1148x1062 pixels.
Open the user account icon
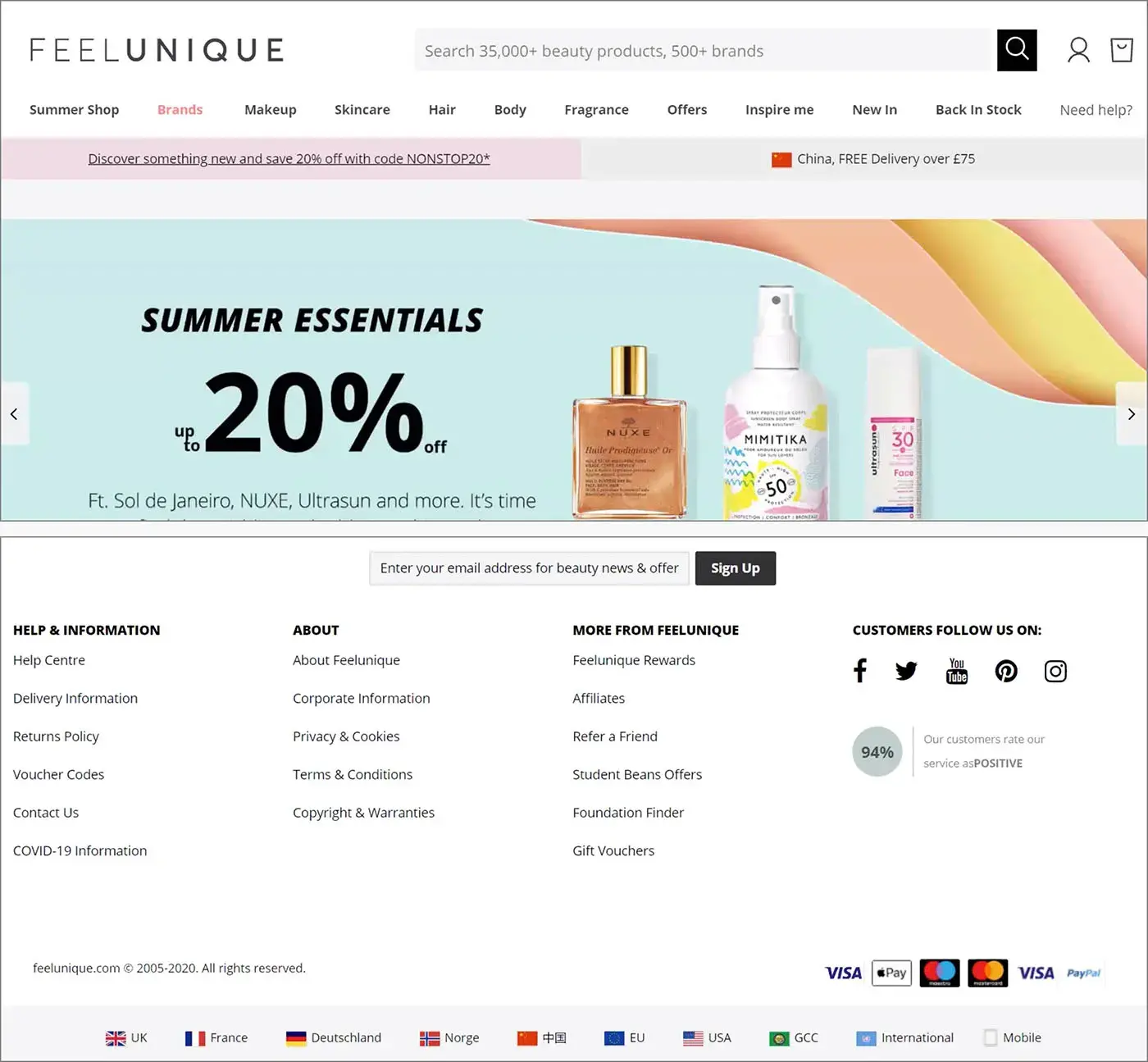click(1078, 50)
